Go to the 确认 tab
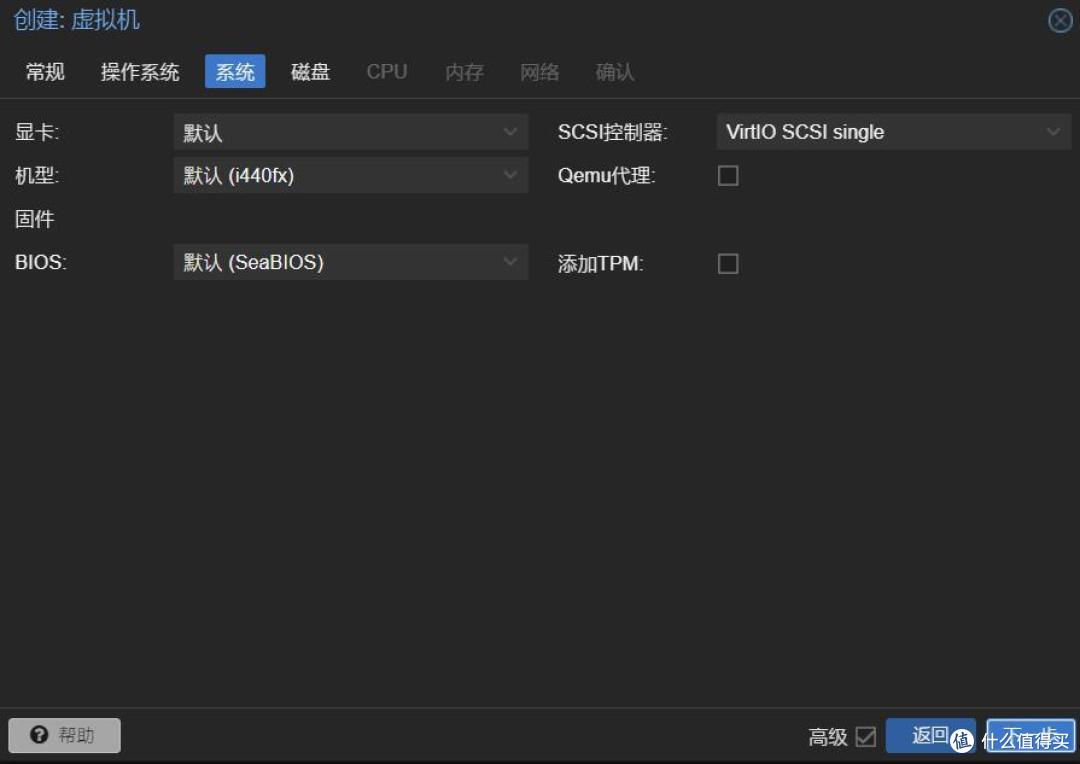Viewport: 1080px width, 764px height. (615, 72)
